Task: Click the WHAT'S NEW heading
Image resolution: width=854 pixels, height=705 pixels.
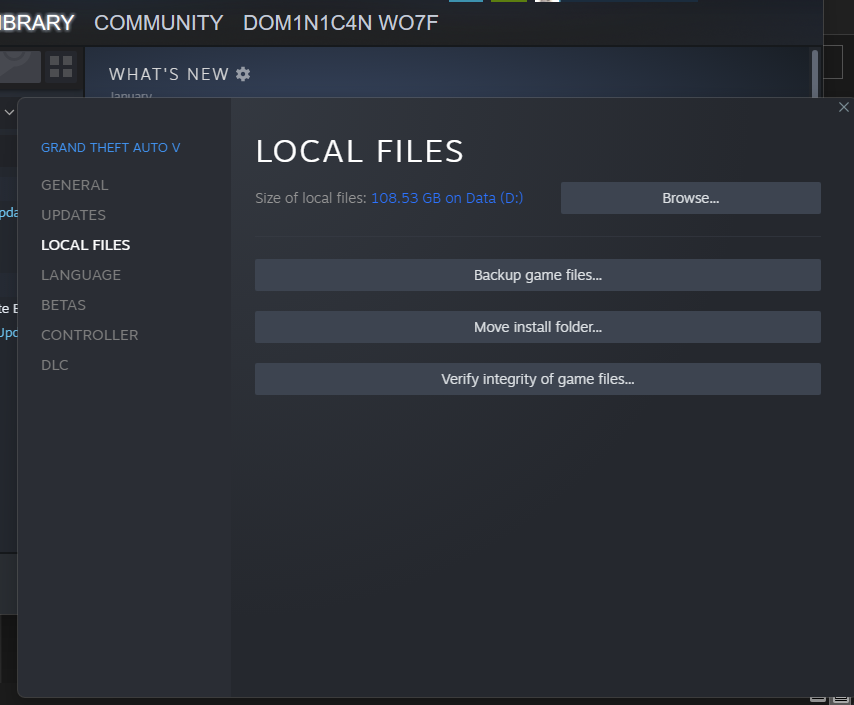Action: [169, 74]
